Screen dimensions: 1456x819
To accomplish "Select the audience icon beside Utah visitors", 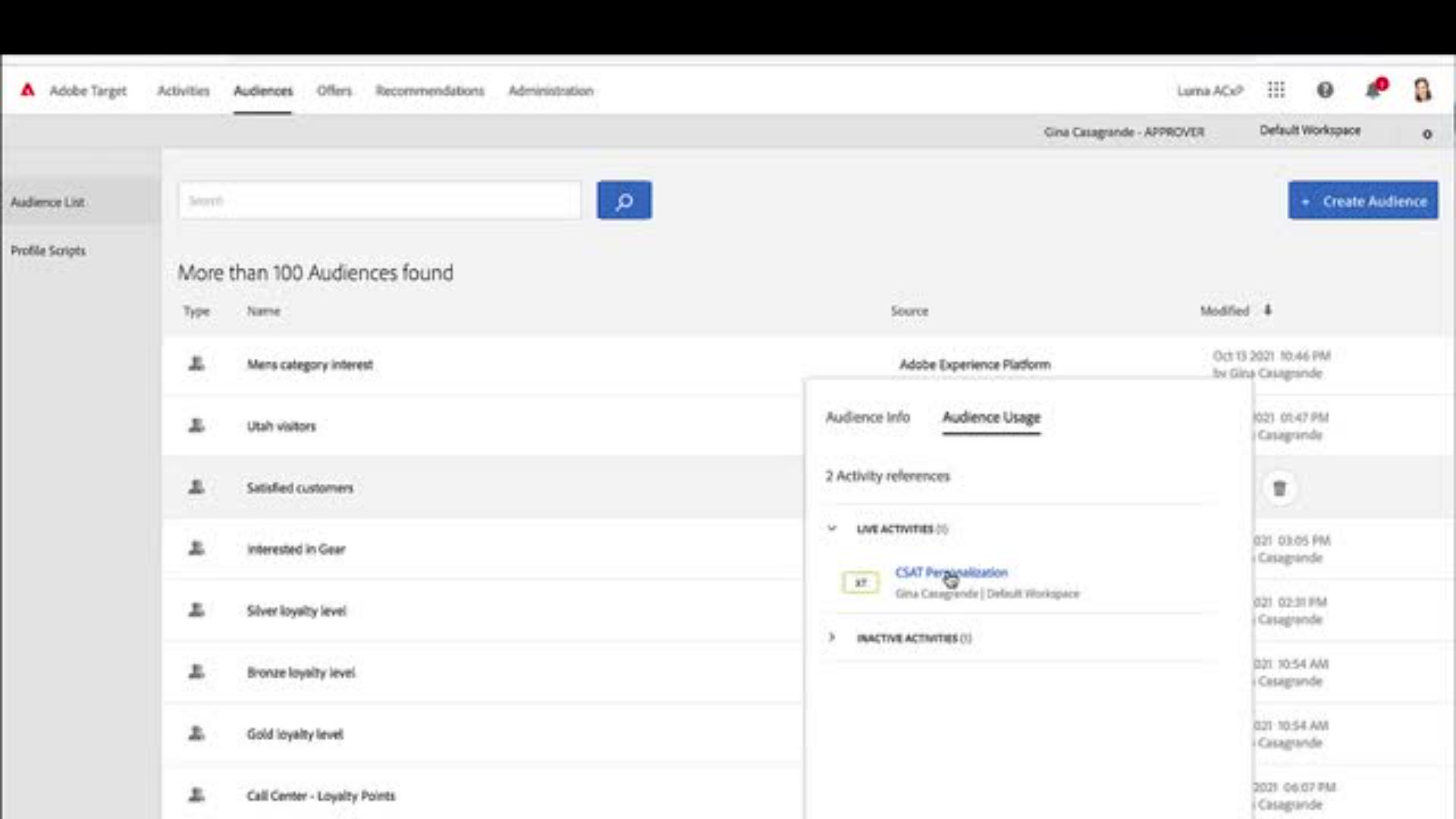I will pyautogui.click(x=196, y=425).
